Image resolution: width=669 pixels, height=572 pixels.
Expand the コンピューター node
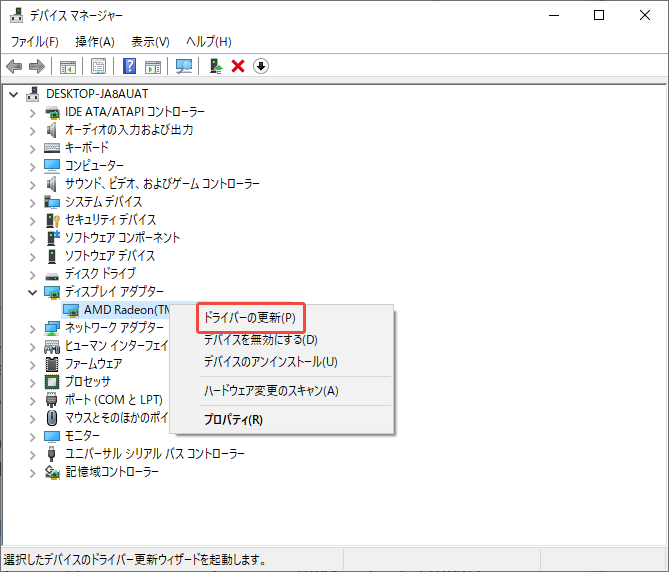point(32,167)
